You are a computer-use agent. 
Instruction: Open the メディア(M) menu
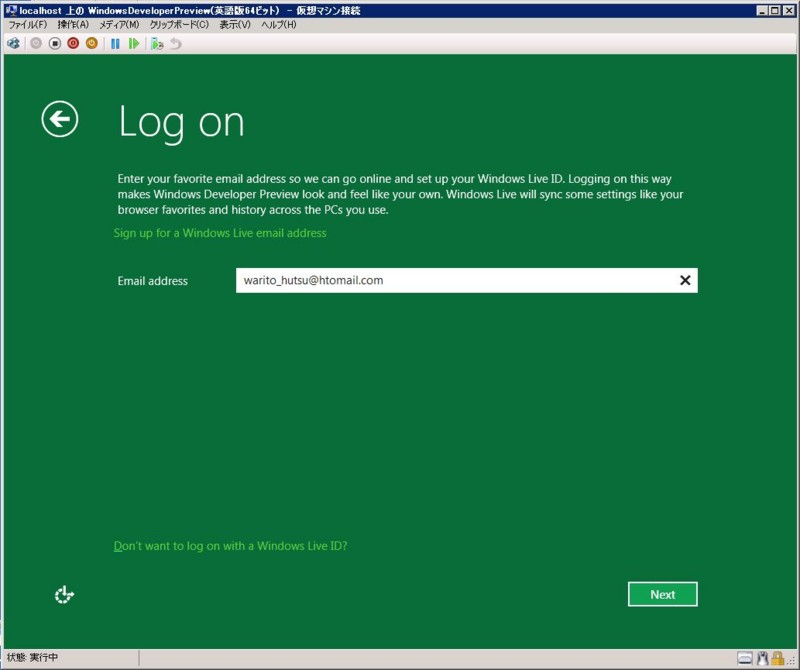click(x=119, y=24)
